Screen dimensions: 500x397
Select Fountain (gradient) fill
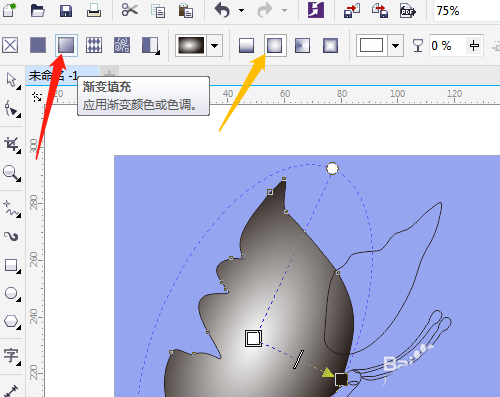66,45
